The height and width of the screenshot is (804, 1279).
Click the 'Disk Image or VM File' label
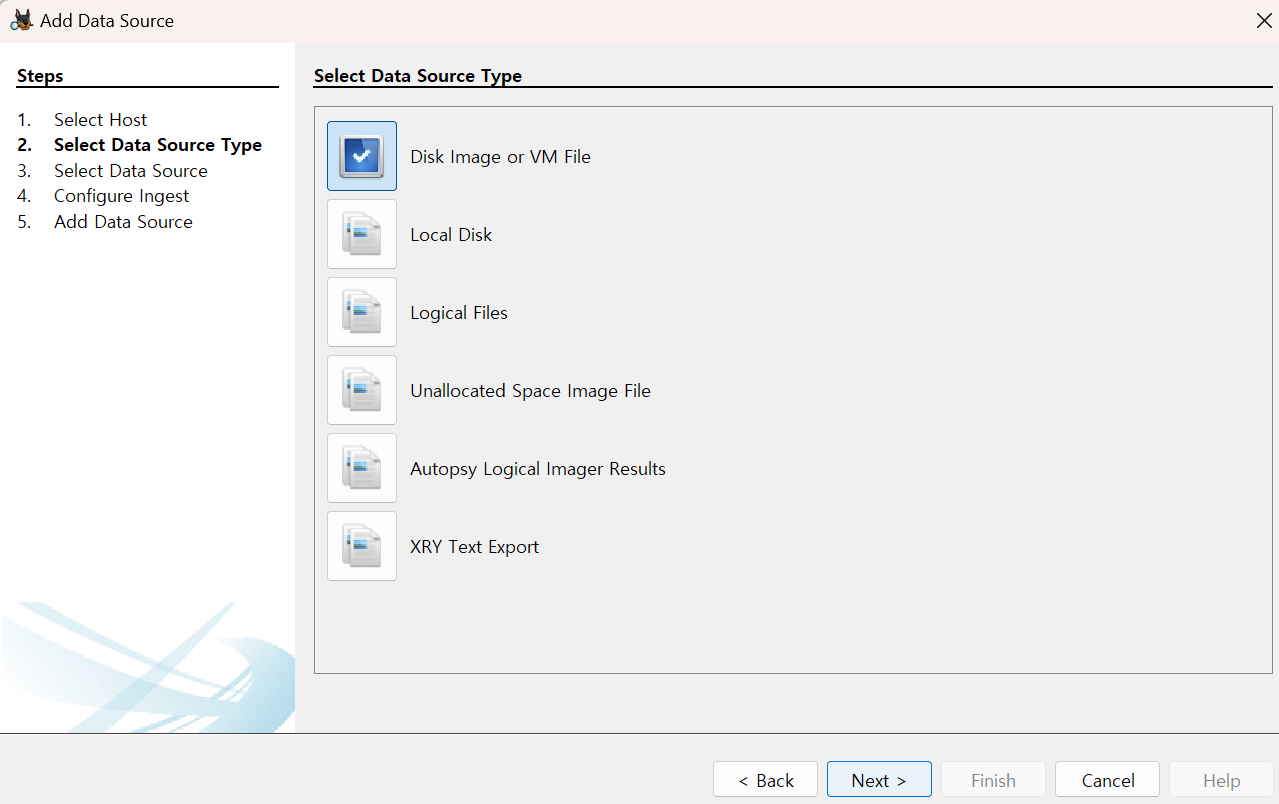(x=500, y=157)
